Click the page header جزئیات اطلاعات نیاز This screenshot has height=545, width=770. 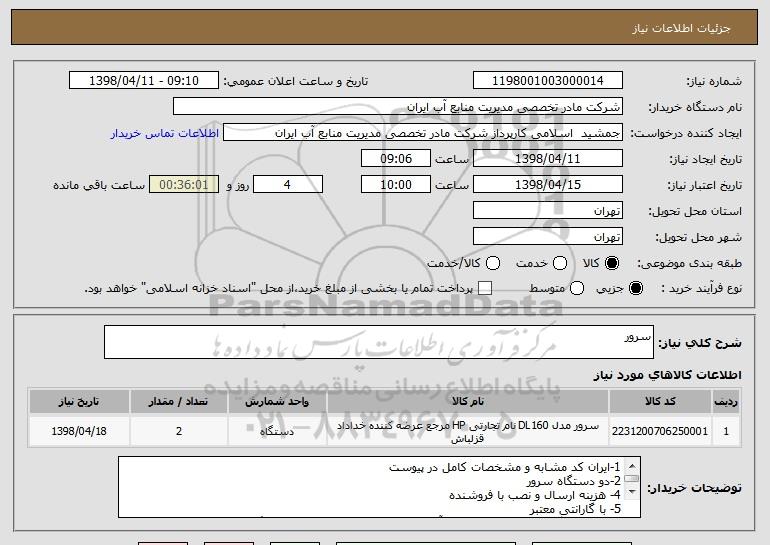point(681,28)
